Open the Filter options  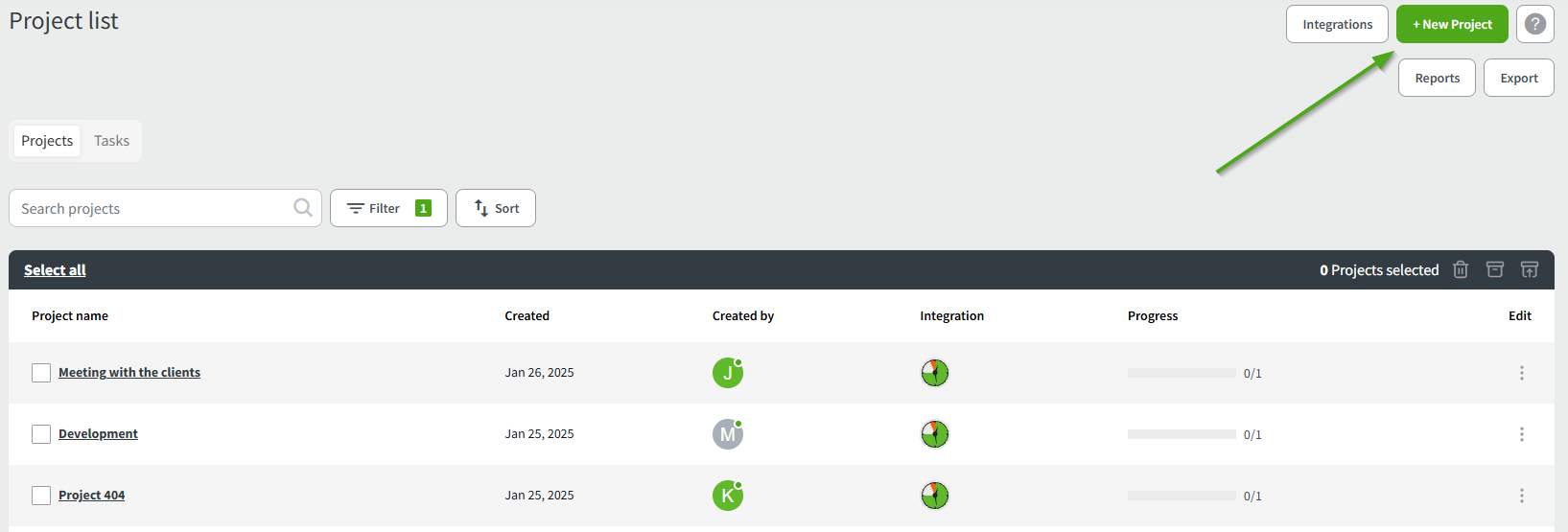coord(388,208)
